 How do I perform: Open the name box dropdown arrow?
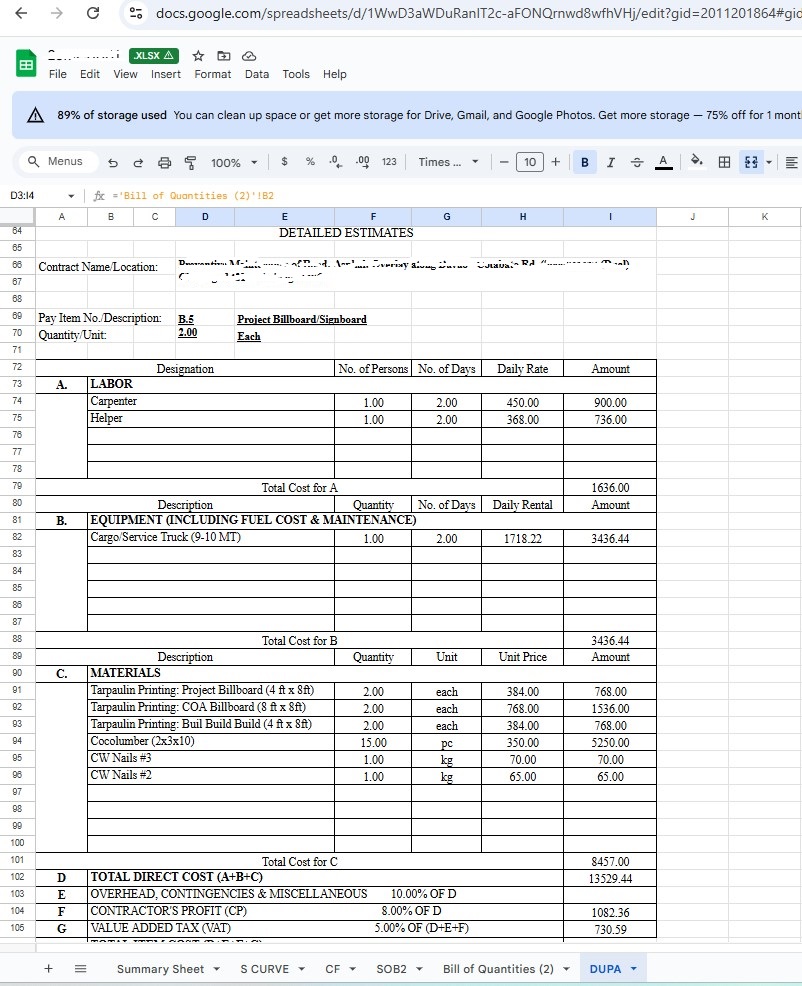71,196
